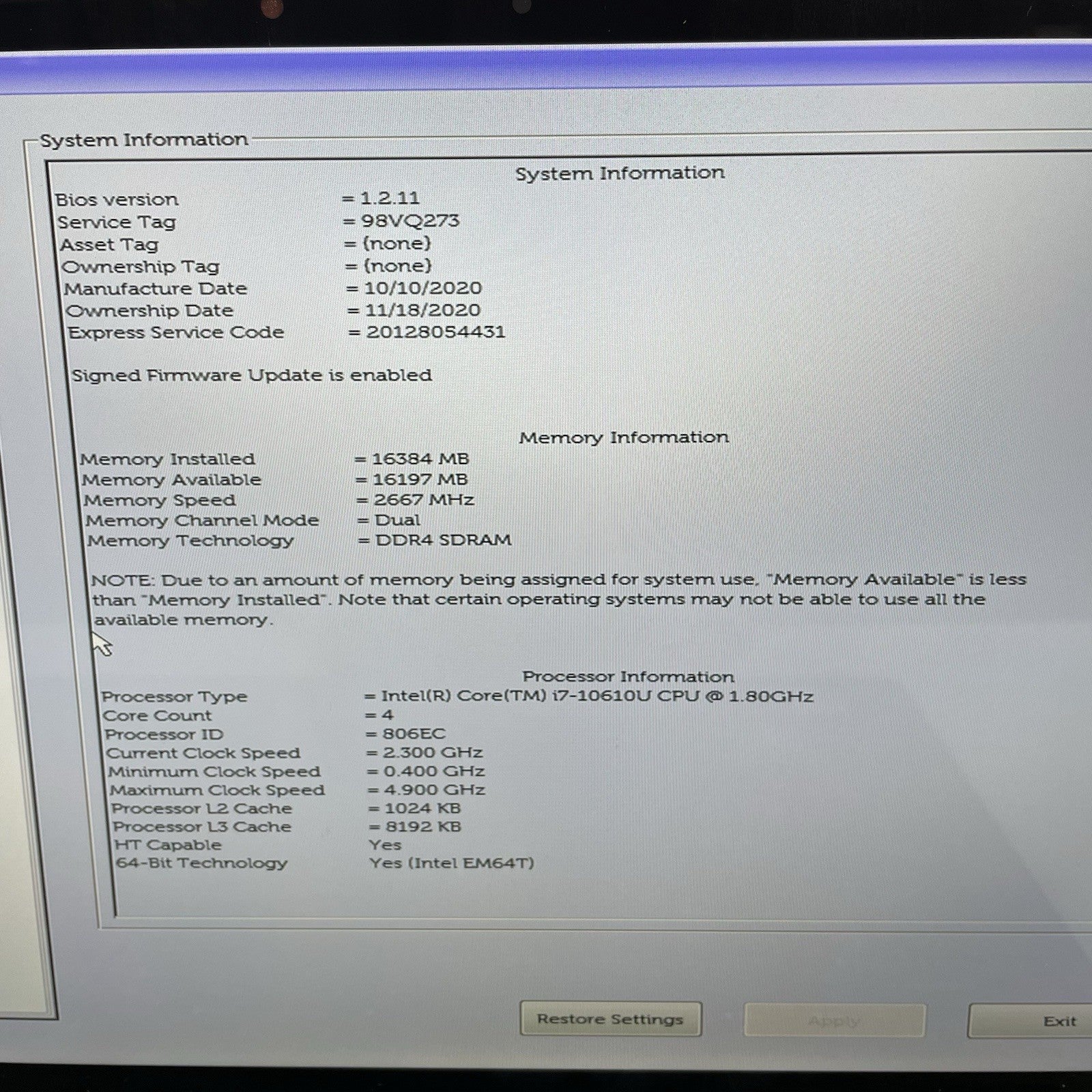Screen dimensions: 1092x1092
Task: Click the Asset Tag label
Action: click(x=109, y=244)
